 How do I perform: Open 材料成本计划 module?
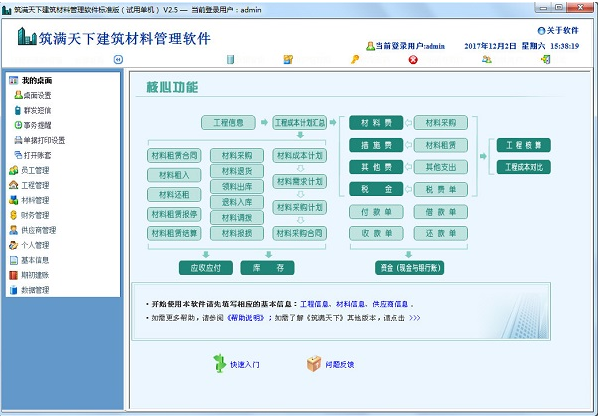pos(300,155)
